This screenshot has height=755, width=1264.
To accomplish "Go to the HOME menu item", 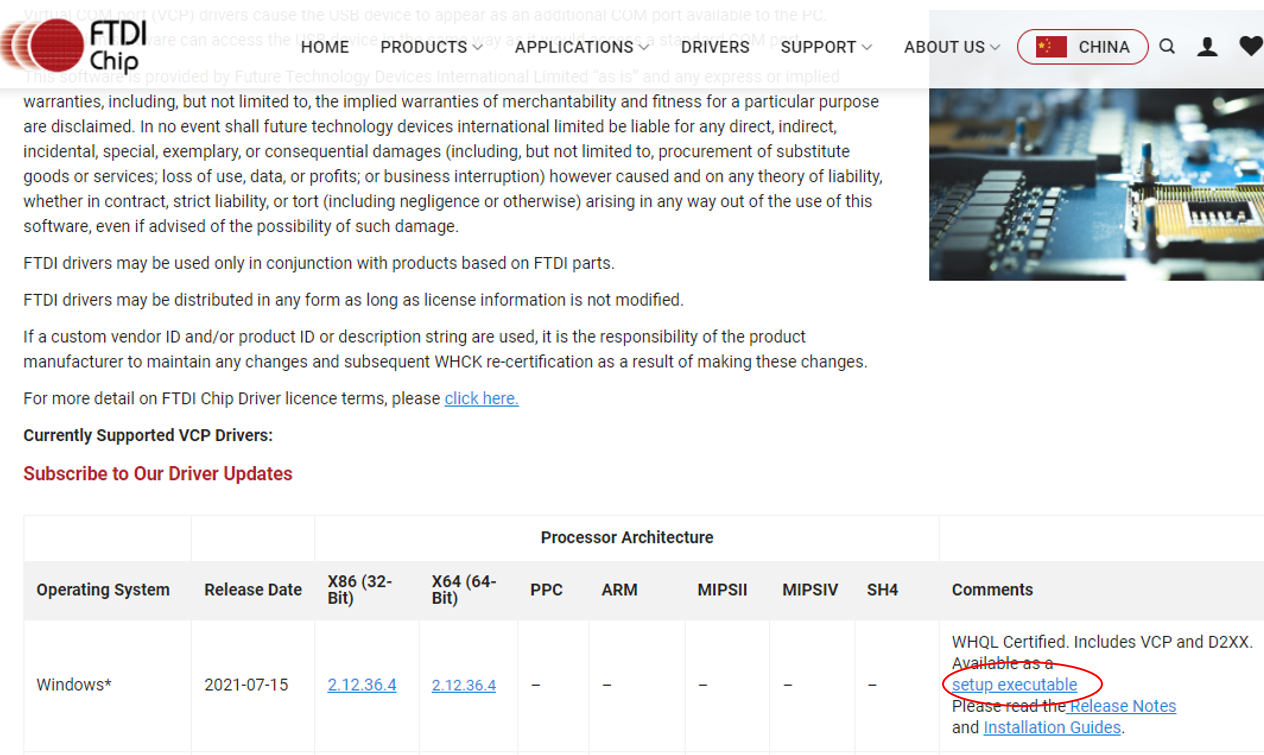I will tap(325, 47).
